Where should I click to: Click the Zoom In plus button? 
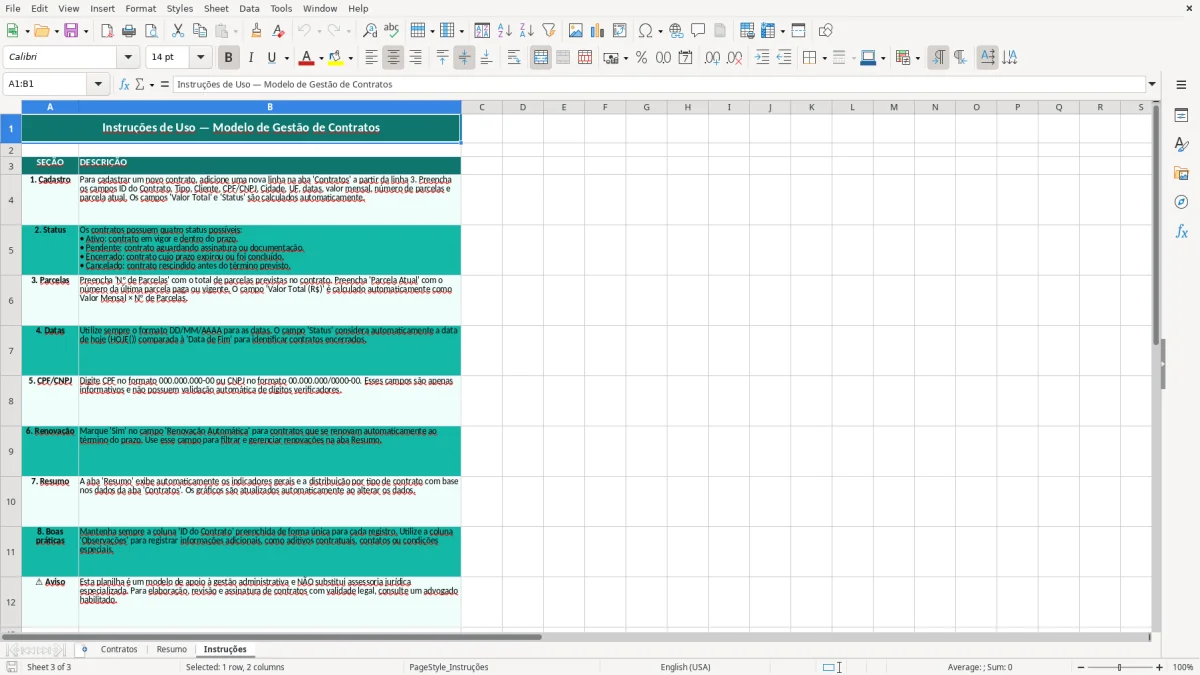click(1160, 667)
